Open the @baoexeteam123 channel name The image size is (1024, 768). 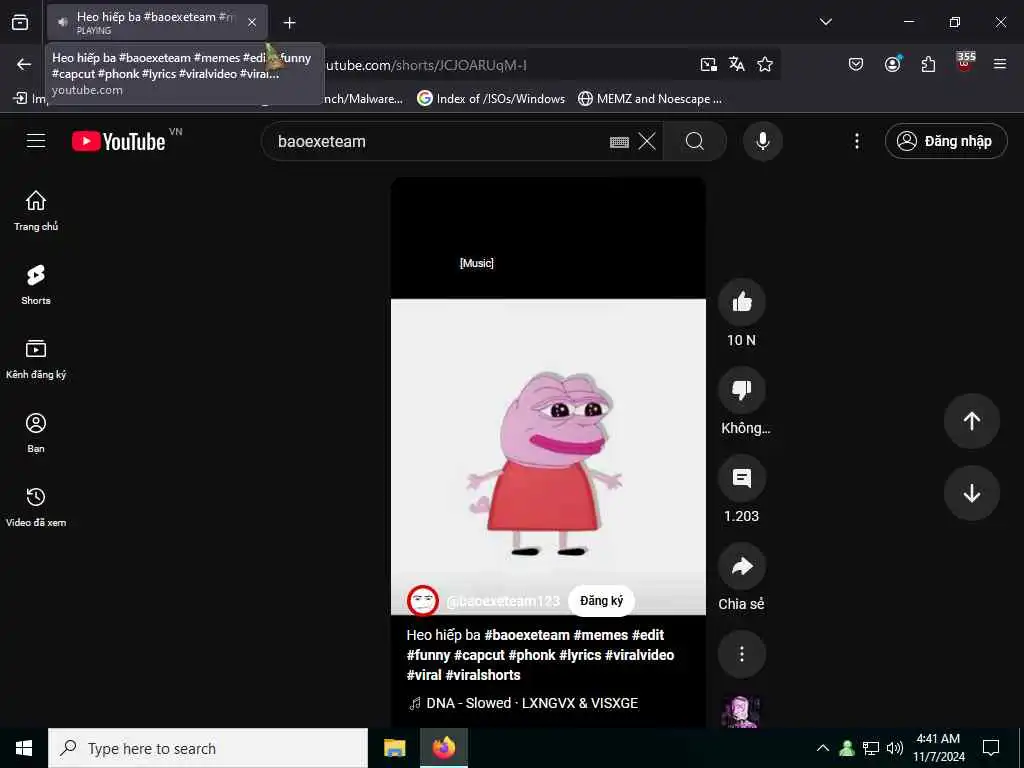pos(503,601)
